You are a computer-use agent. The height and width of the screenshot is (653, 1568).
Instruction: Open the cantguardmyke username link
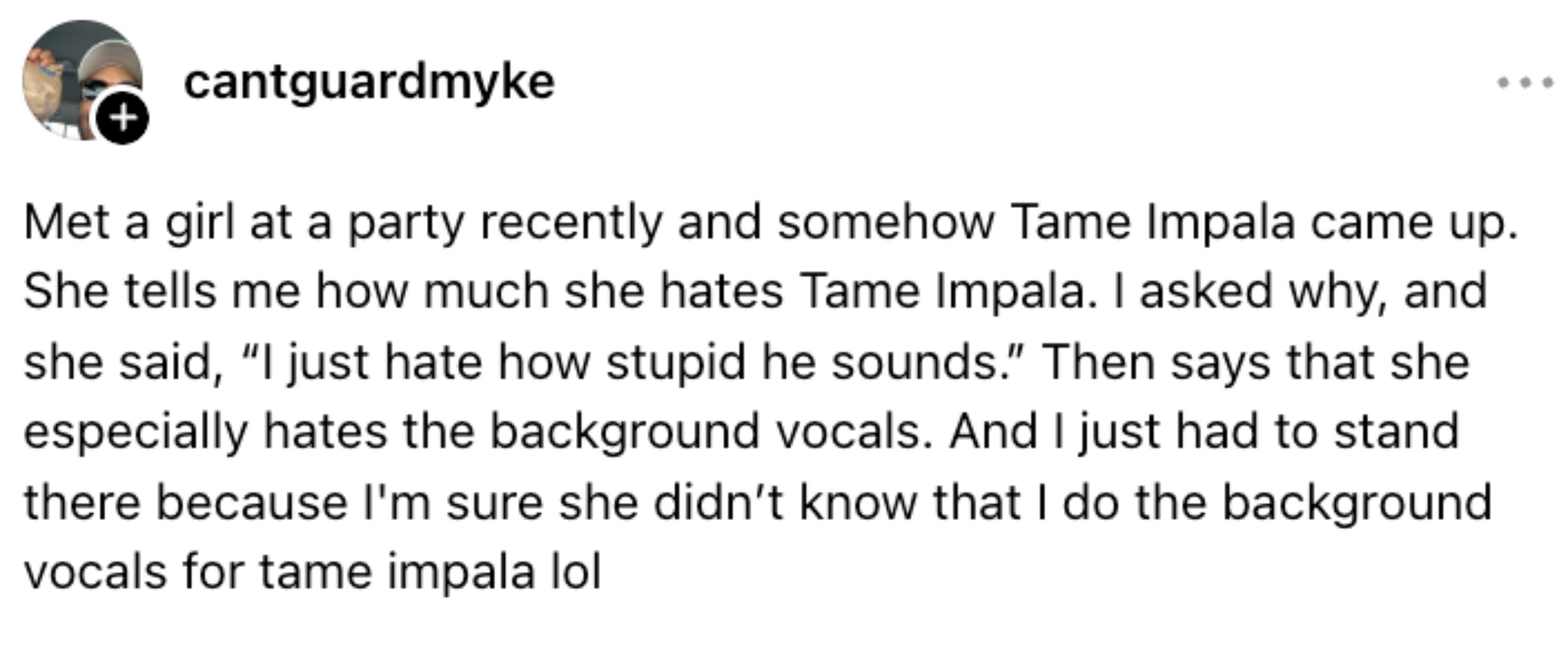click(369, 82)
